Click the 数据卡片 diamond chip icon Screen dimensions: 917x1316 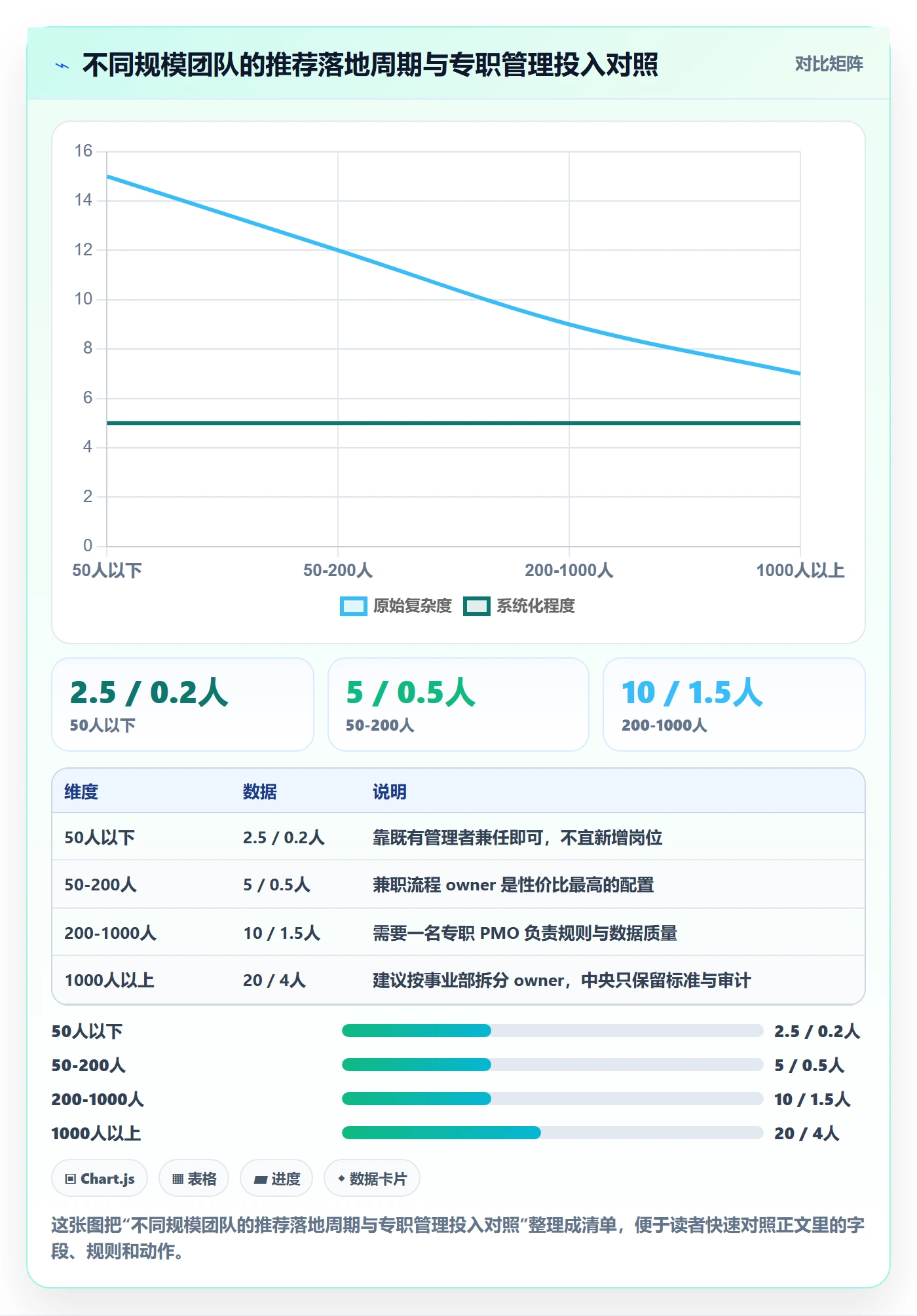coord(341,1179)
